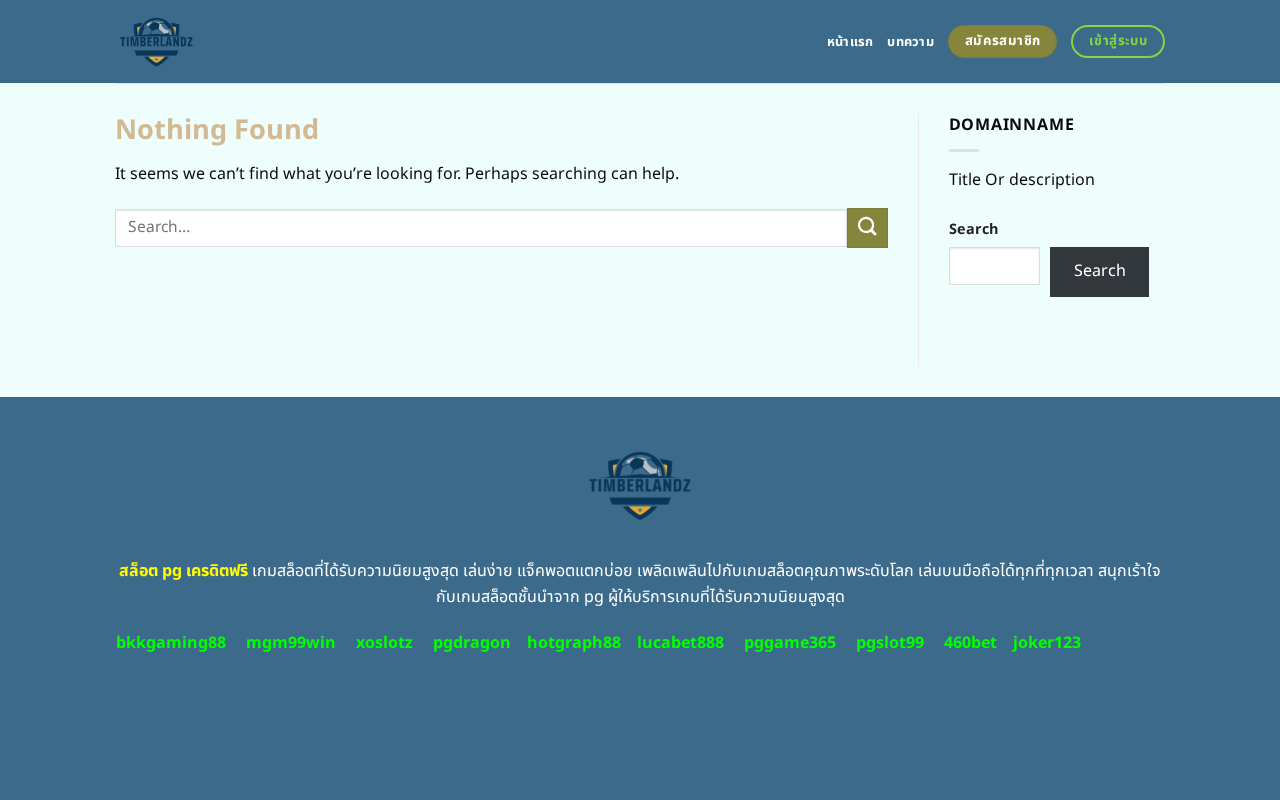This screenshot has height=800, width=1280.
Task: Open the hotgraph88 link
Action: pyautogui.click(x=574, y=643)
